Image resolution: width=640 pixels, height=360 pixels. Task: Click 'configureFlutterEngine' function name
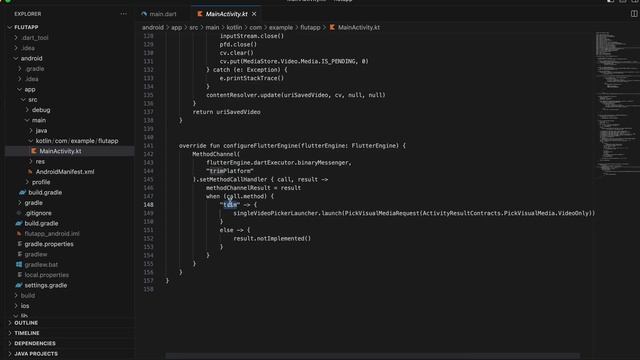(261, 146)
